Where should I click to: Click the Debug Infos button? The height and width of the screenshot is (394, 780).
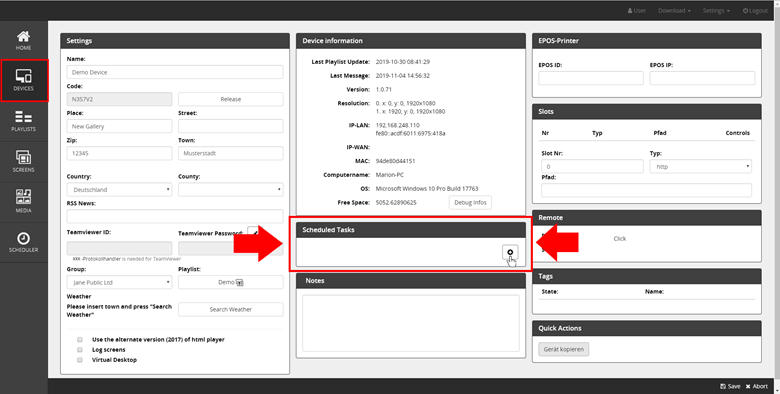click(x=470, y=202)
